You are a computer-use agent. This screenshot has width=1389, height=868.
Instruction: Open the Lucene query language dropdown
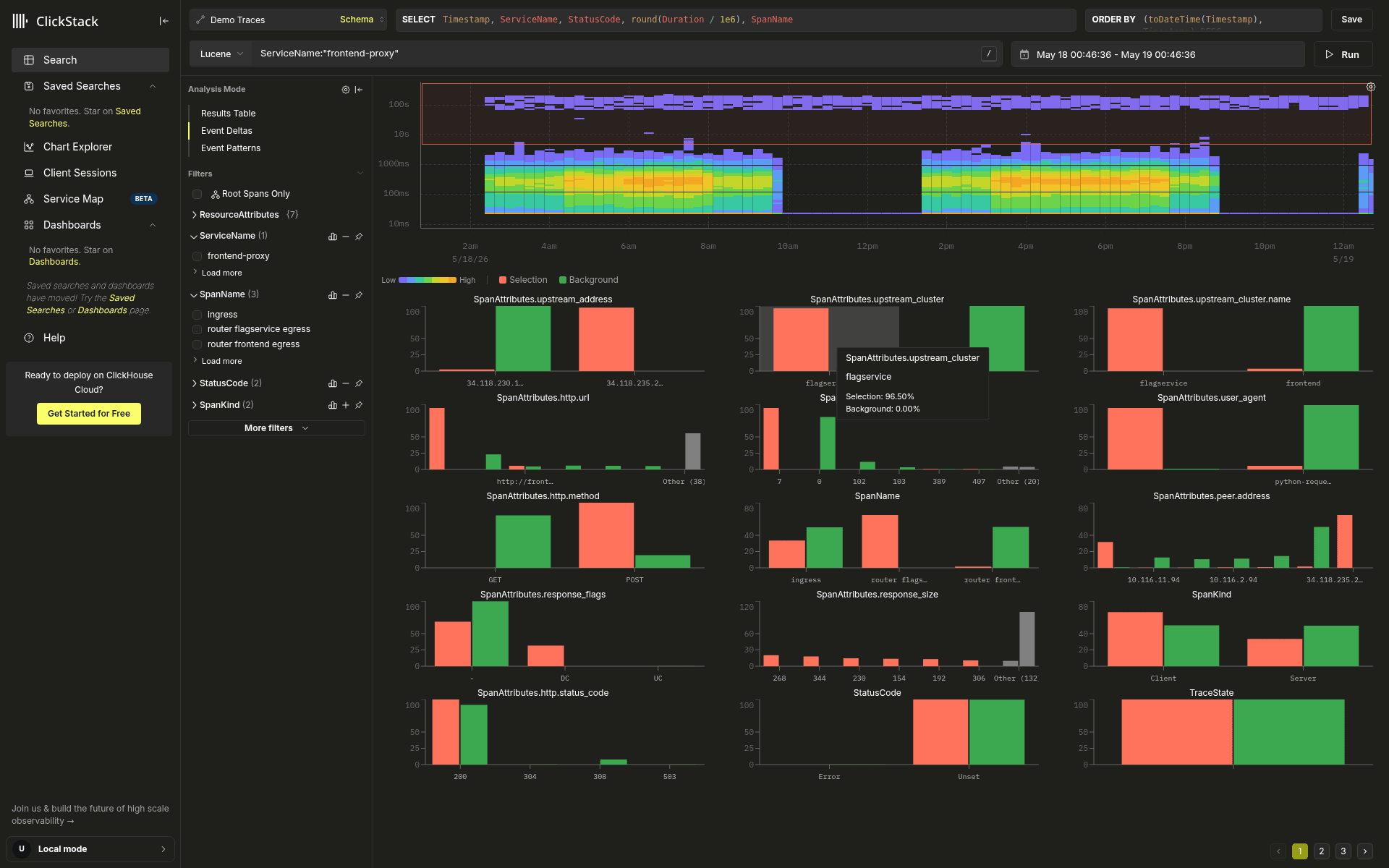click(221, 54)
